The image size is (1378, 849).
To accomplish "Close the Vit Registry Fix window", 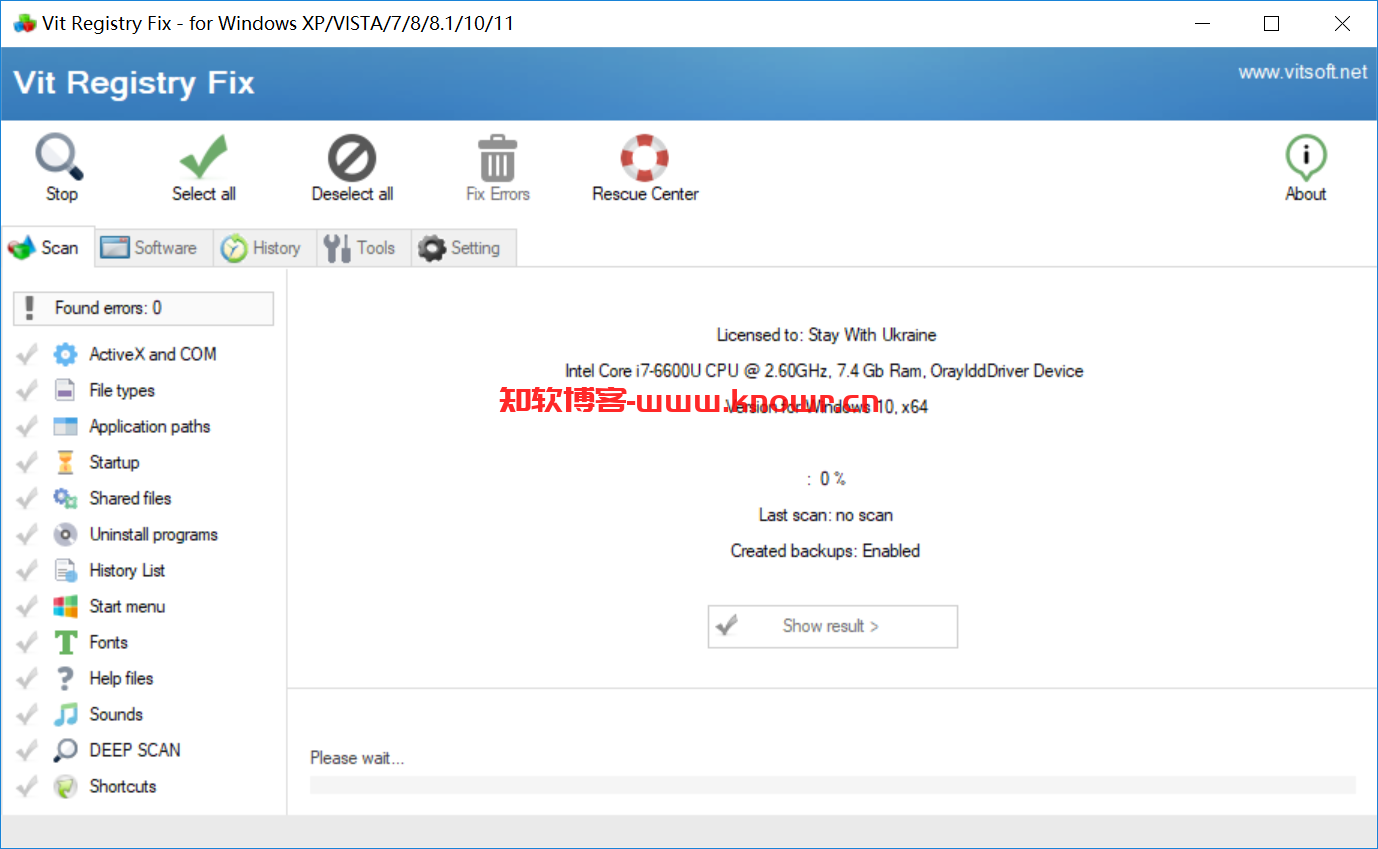I will 1341,24.
